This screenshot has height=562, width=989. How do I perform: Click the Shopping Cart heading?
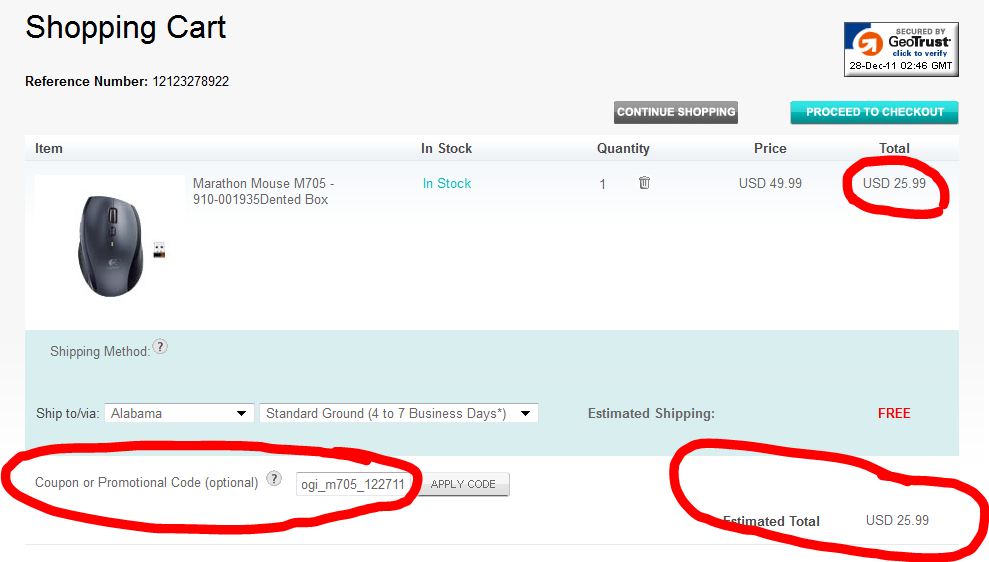pos(126,28)
